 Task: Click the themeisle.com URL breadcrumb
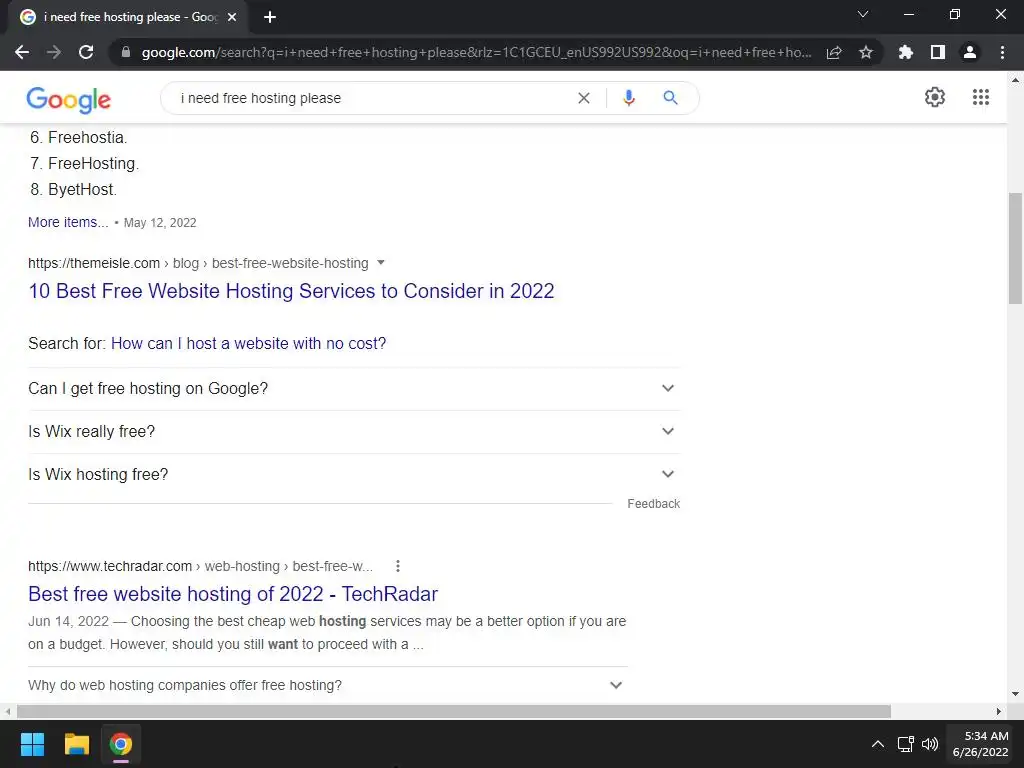[198, 263]
